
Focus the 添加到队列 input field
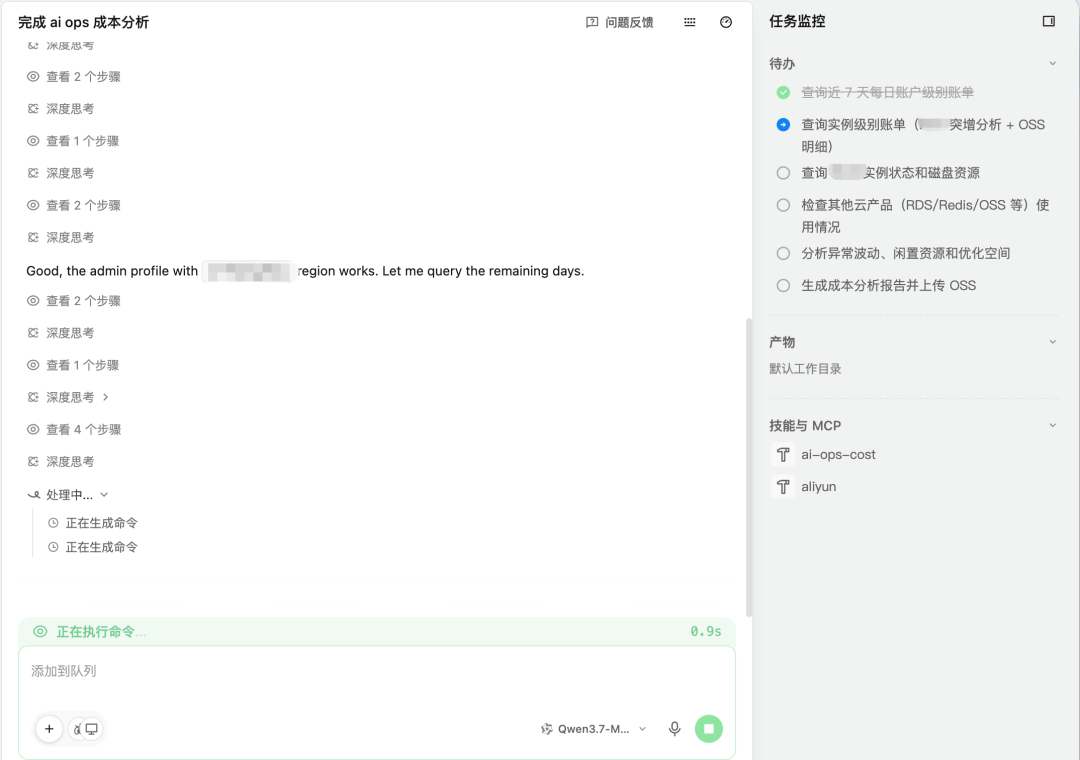[377, 671]
